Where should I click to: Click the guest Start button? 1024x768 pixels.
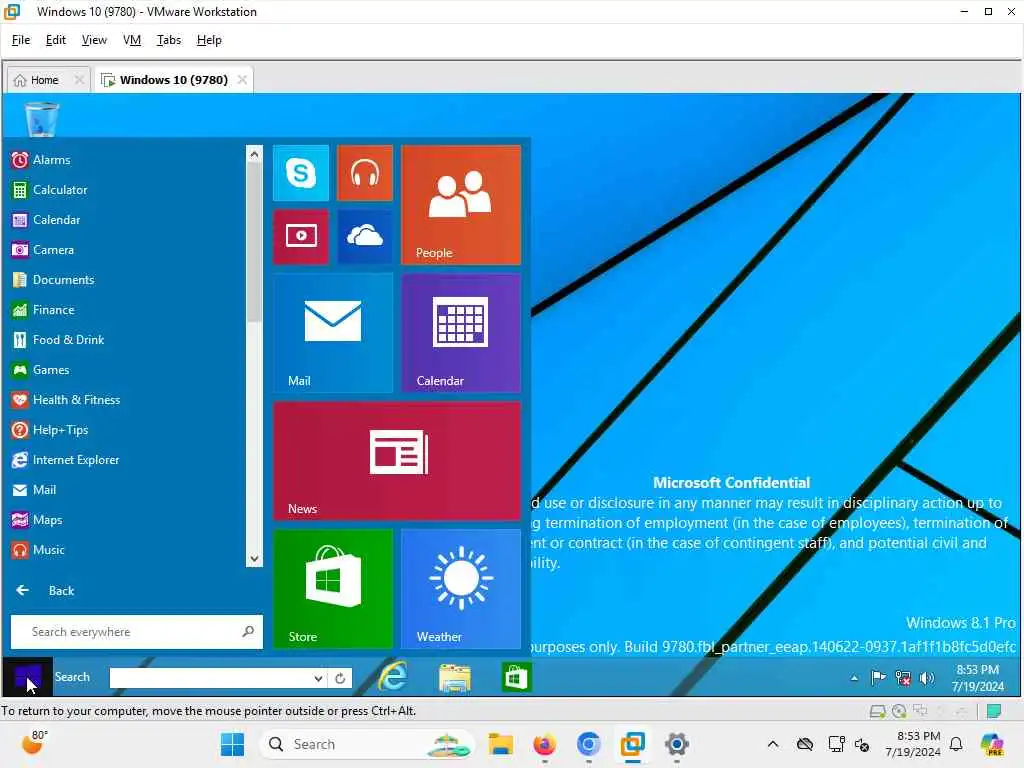coord(27,677)
